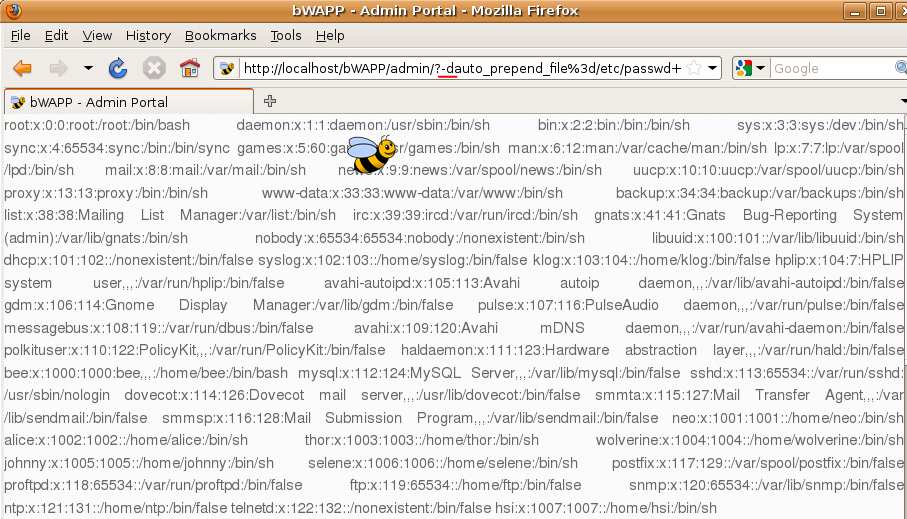Screen dimensions: 907x519
Task: Click the text thor:x:1003:1003::/home/thor:/bin/sh
Action: coord(422,440)
